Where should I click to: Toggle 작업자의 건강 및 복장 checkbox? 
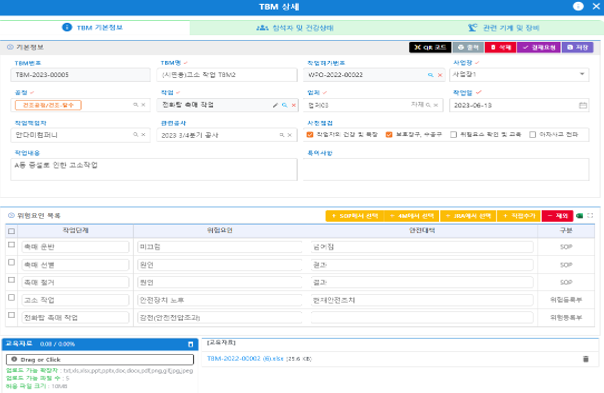(310, 134)
